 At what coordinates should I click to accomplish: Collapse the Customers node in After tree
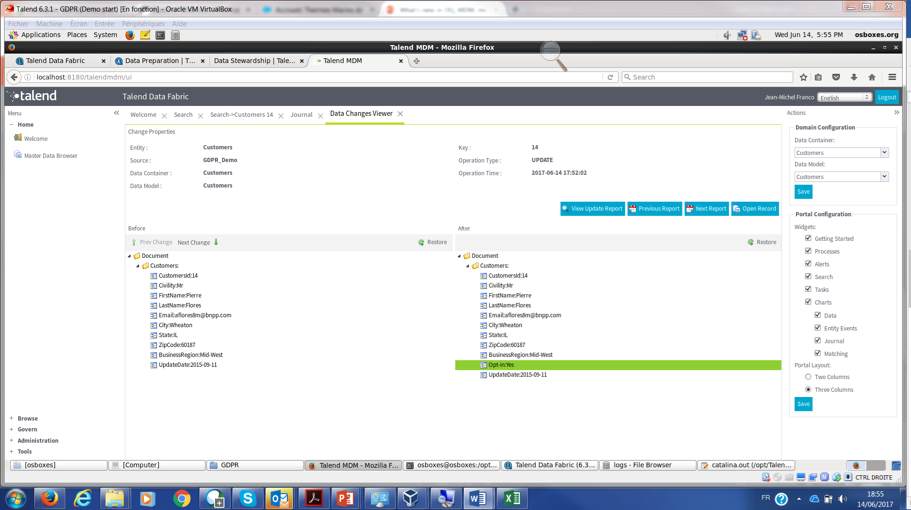coord(468,266)
